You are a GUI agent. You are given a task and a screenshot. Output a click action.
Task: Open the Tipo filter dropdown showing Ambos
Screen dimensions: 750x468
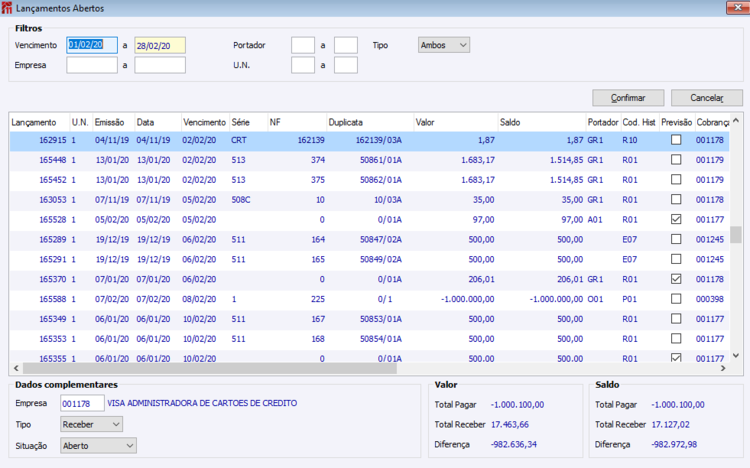pyautogui.click(x=444, y=45)
